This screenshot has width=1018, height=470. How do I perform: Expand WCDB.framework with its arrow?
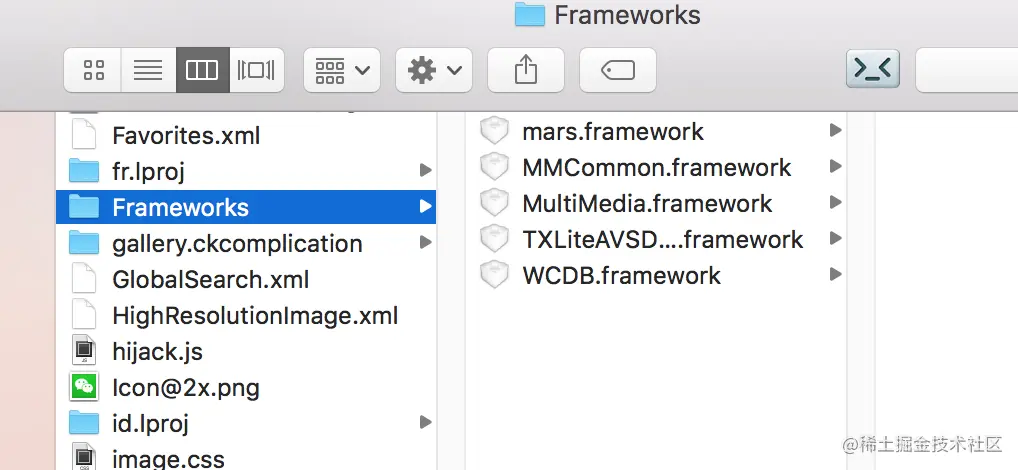(x=836, y=274)
